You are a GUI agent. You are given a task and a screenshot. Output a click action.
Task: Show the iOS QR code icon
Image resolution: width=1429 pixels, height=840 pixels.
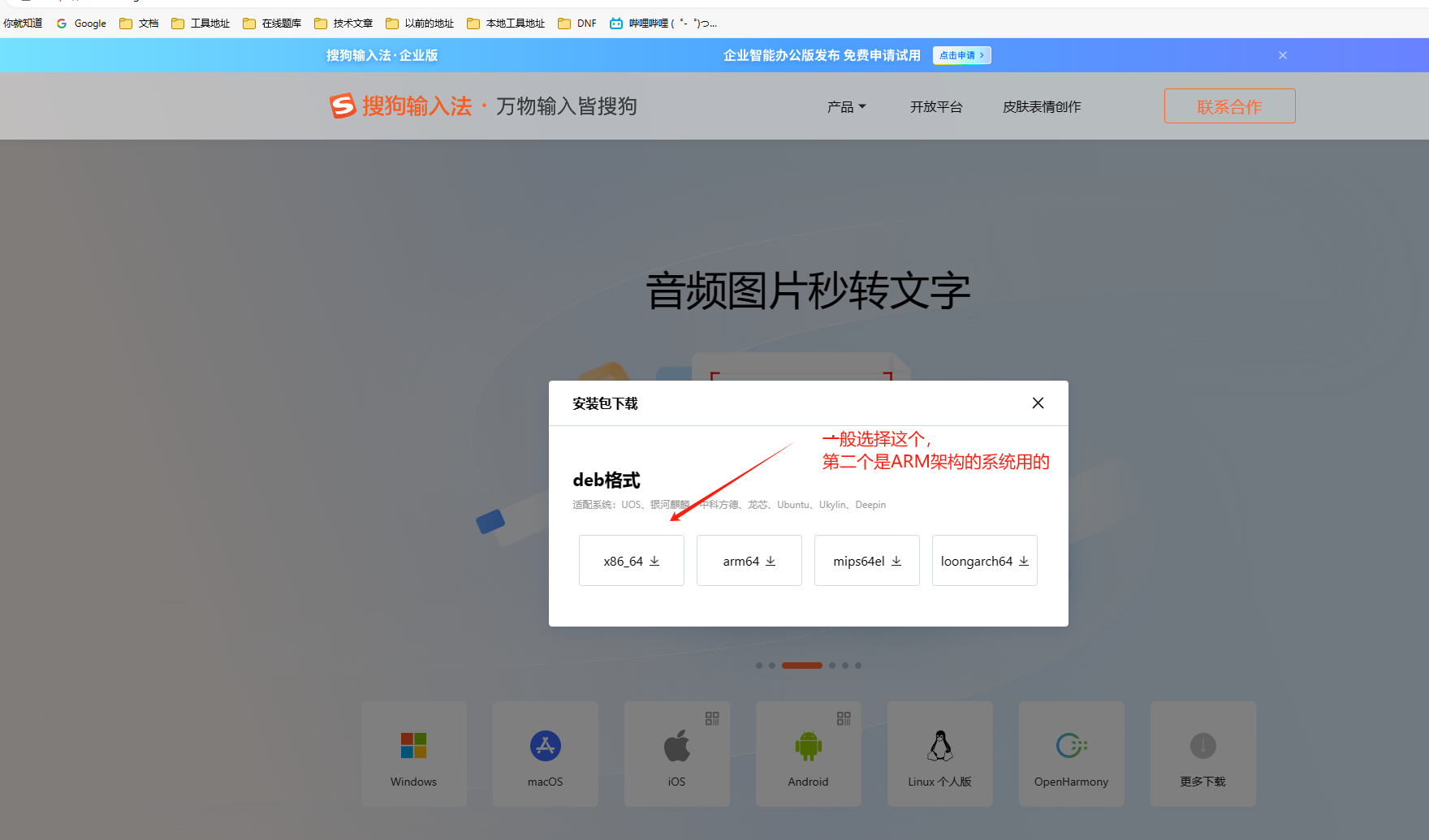coord(712,718)
